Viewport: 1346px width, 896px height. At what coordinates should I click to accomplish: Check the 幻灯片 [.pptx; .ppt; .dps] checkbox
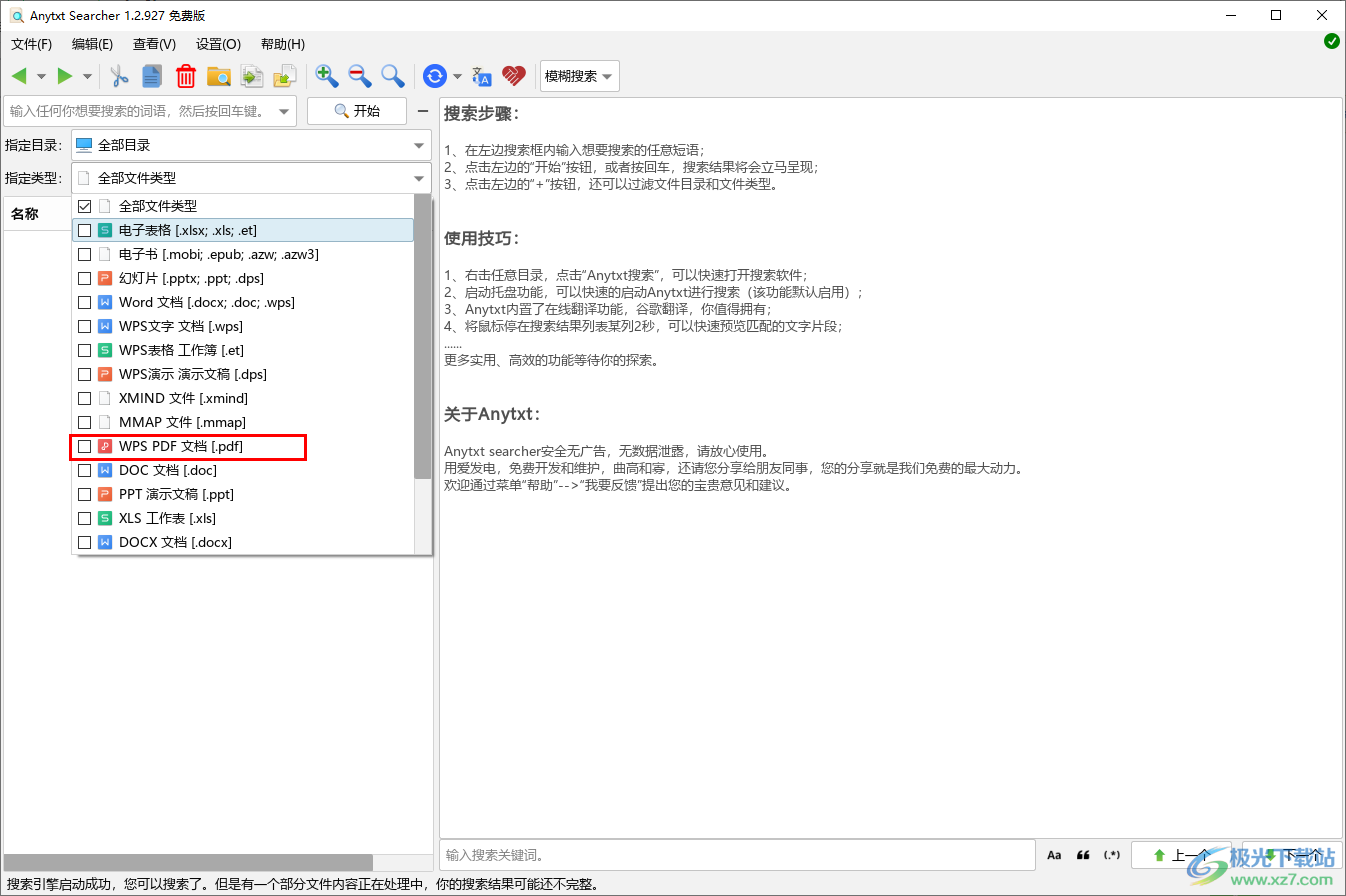point(85,278)
